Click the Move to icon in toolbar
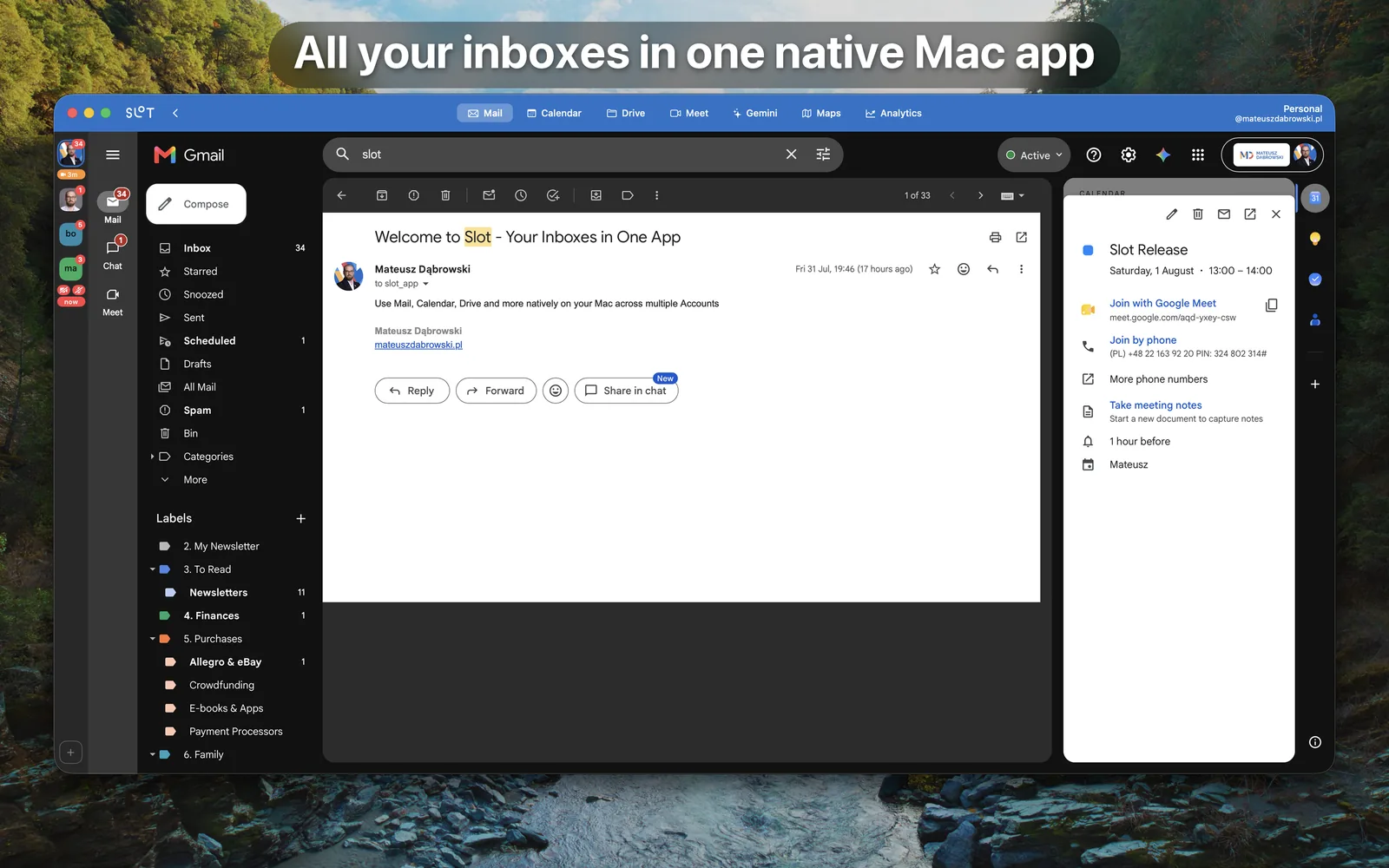The image size is (1389, 868). 596,195
